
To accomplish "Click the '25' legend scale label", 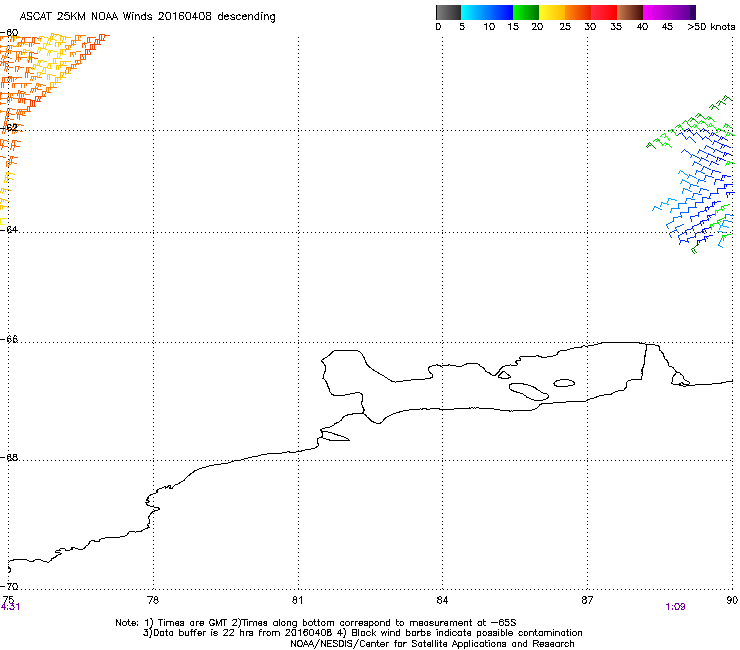I will pos(565,27).
